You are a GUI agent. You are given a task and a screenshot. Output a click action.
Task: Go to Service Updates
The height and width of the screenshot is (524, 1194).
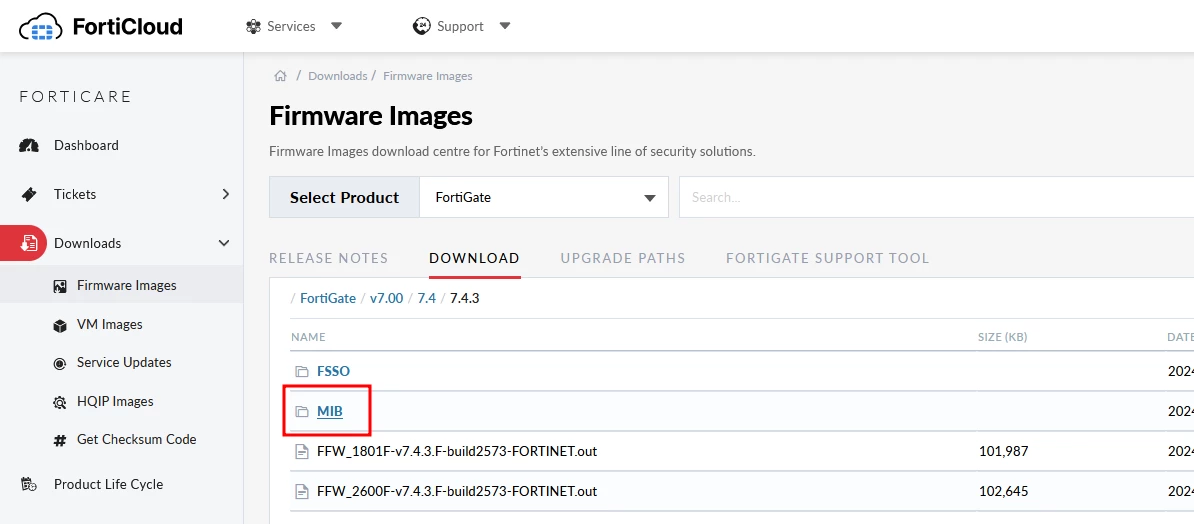(x=122, y=363)
